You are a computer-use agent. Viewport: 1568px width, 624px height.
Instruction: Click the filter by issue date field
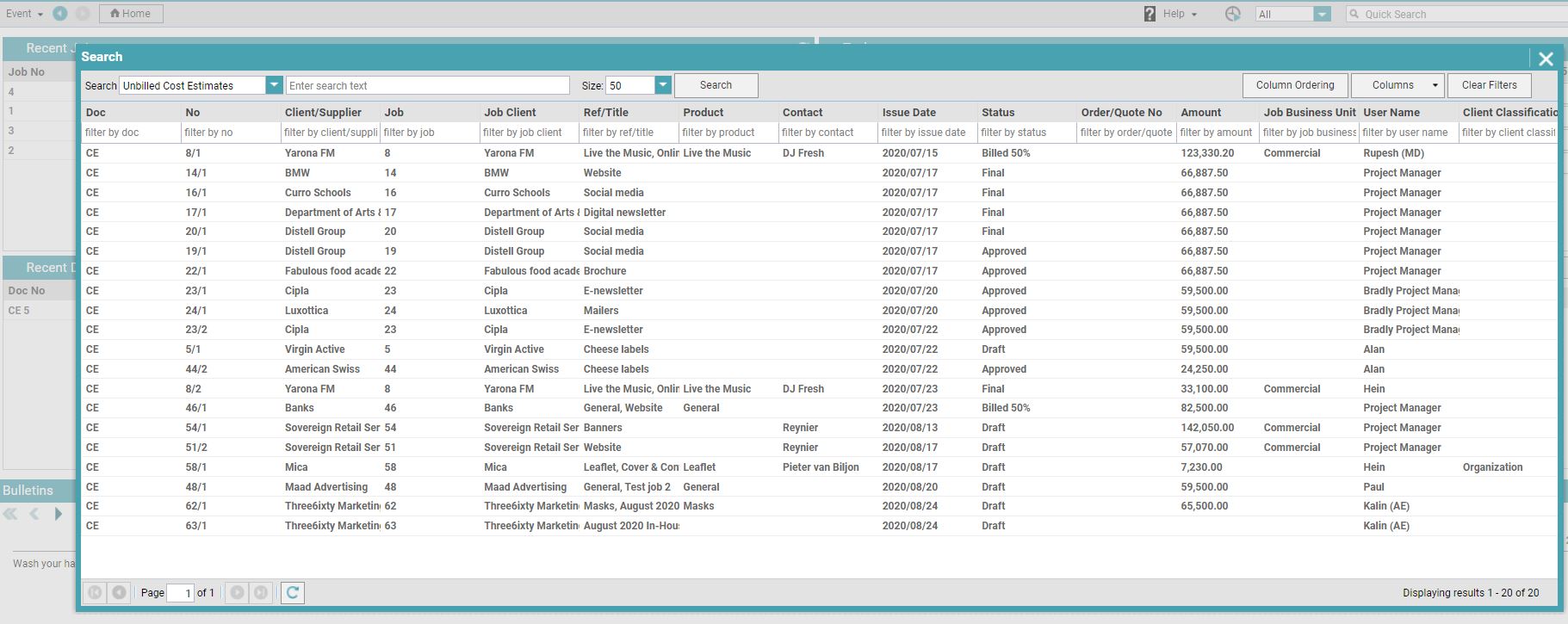pyautogui.click(x=927, y=133)
